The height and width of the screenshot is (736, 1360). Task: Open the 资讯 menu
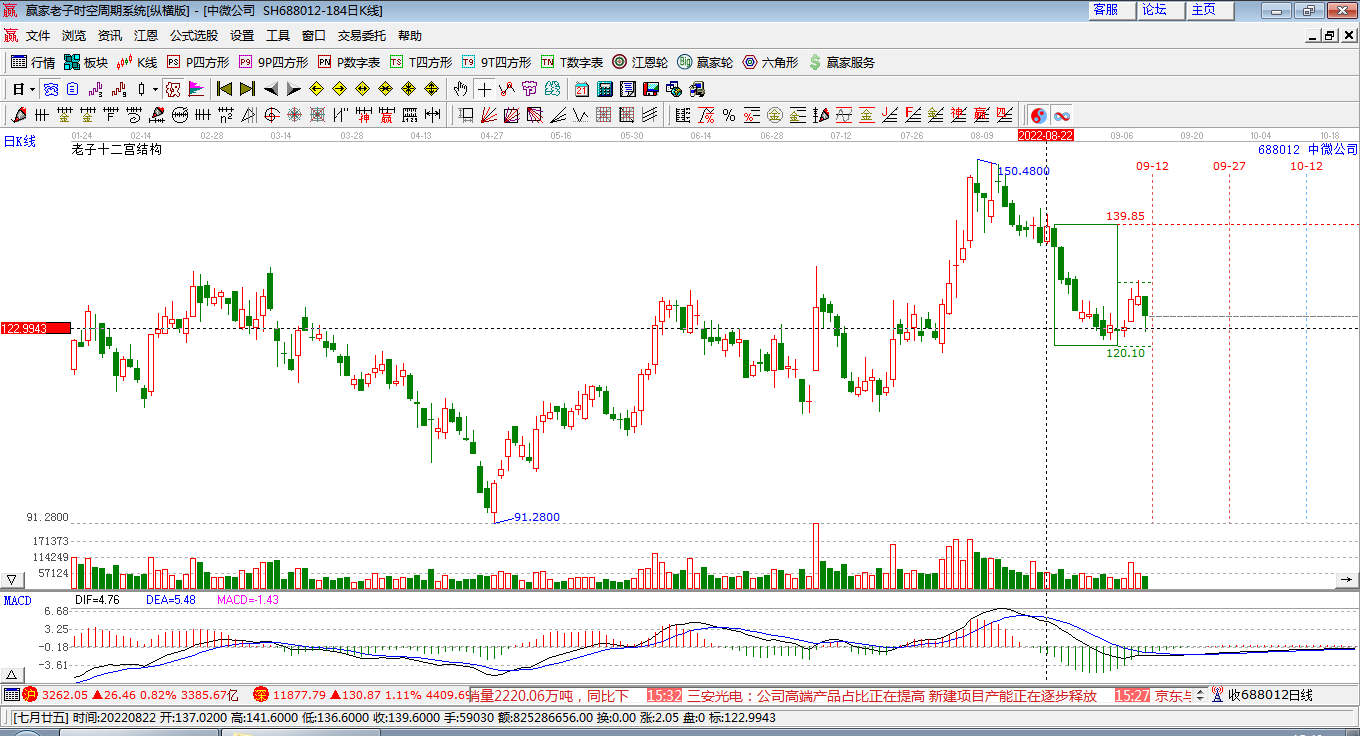coord(110,35)
